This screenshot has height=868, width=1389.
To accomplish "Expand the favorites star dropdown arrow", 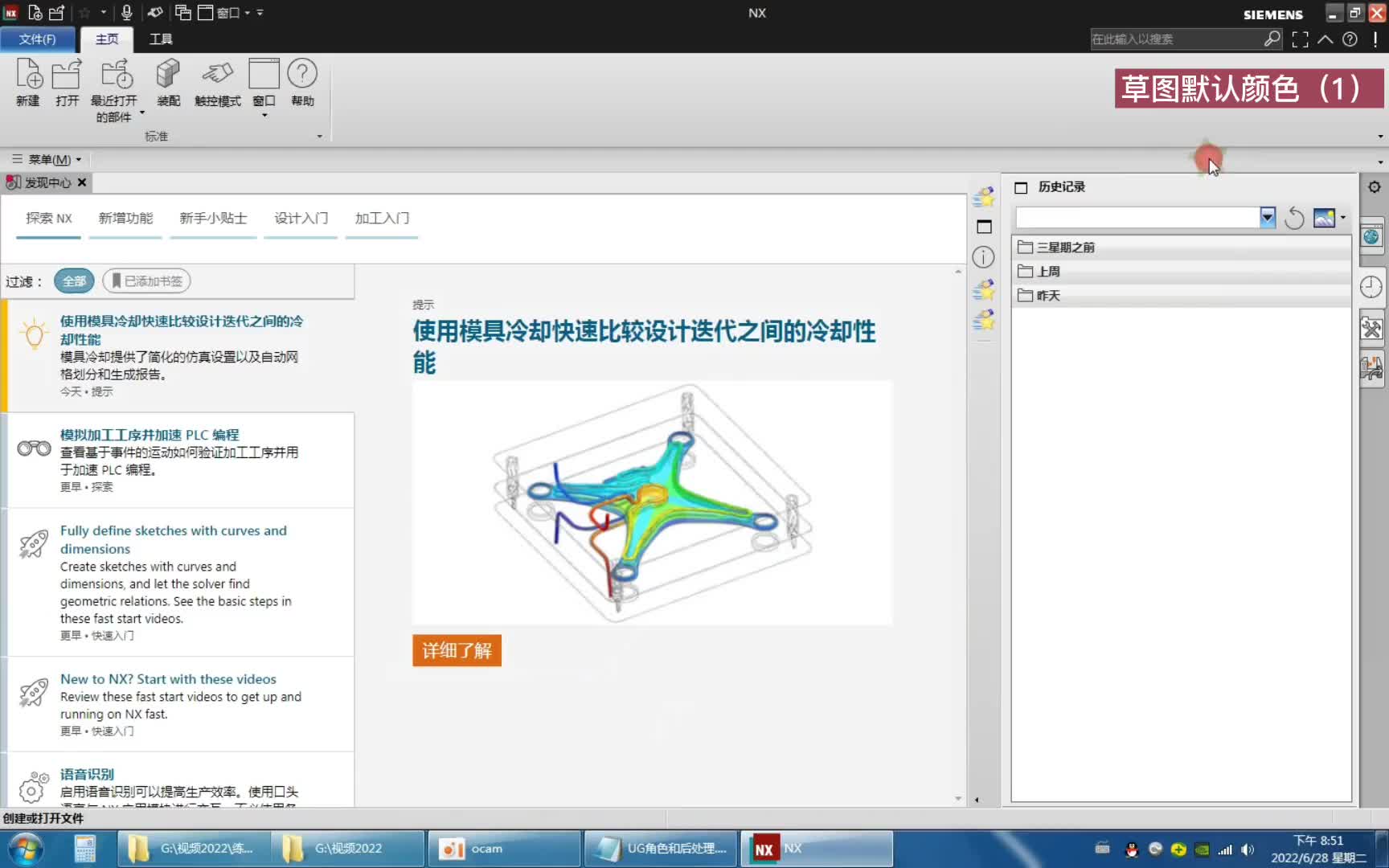I will (x=103, y=13).
